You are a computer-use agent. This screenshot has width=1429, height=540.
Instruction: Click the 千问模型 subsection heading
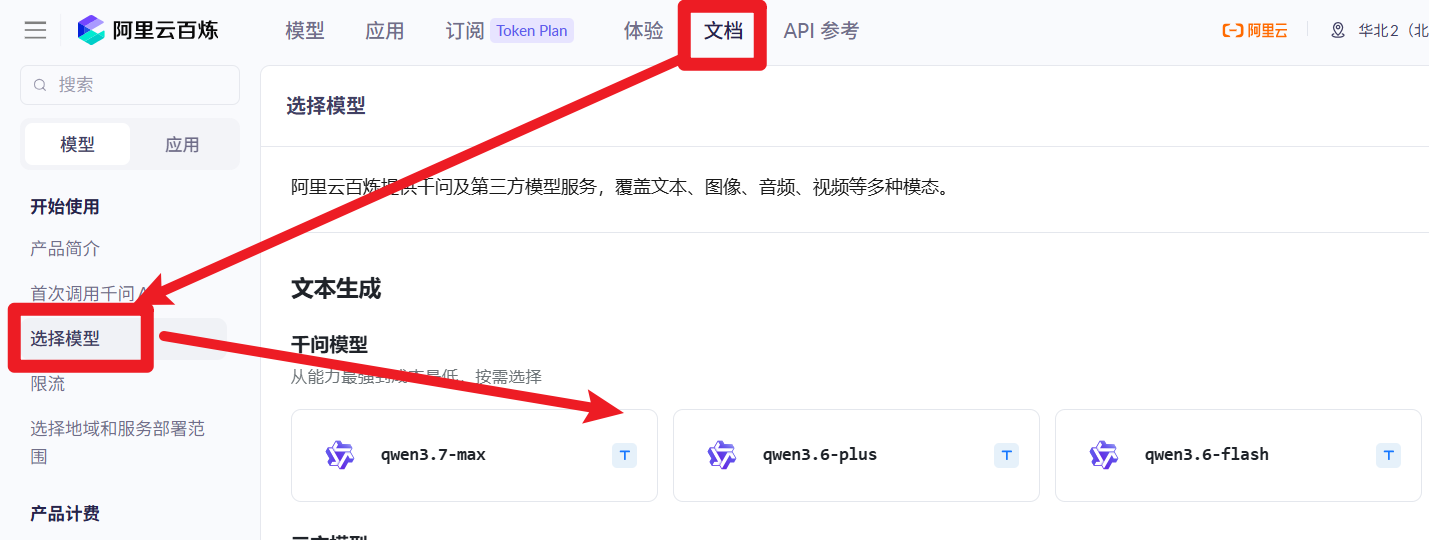(329, 345)
